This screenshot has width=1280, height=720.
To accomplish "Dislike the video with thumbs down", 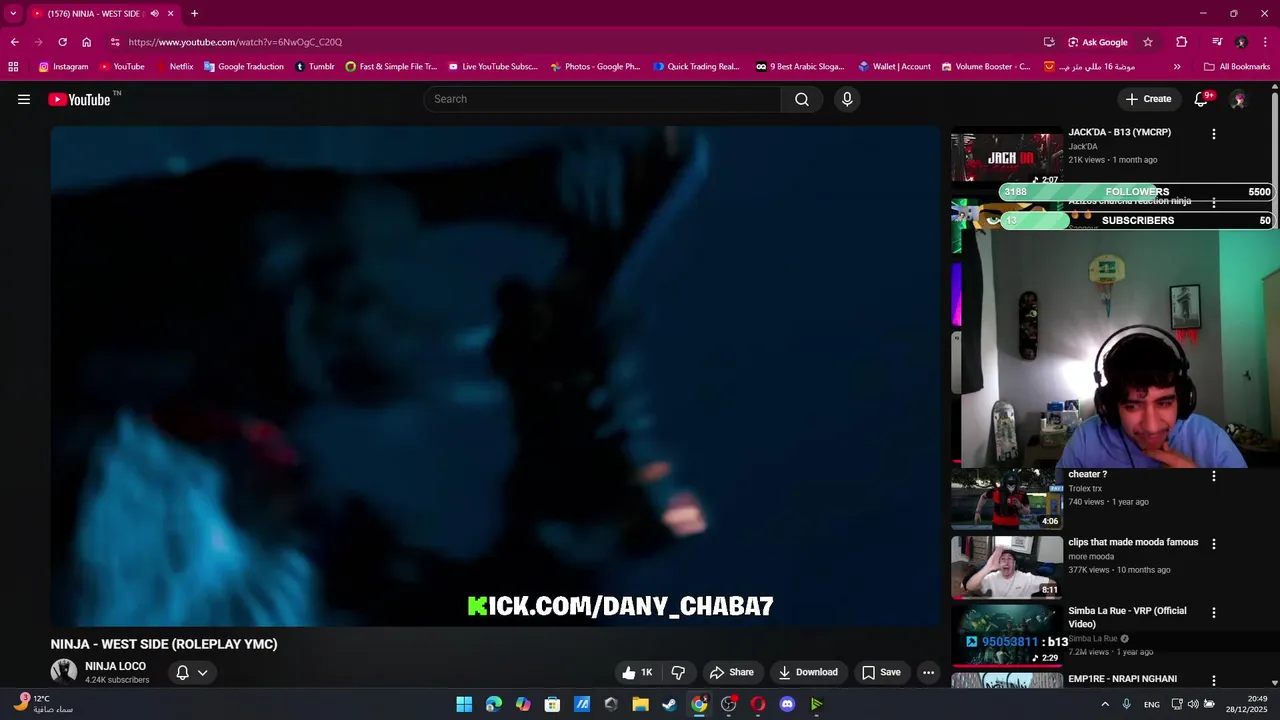I will click(x=678, y=672).
